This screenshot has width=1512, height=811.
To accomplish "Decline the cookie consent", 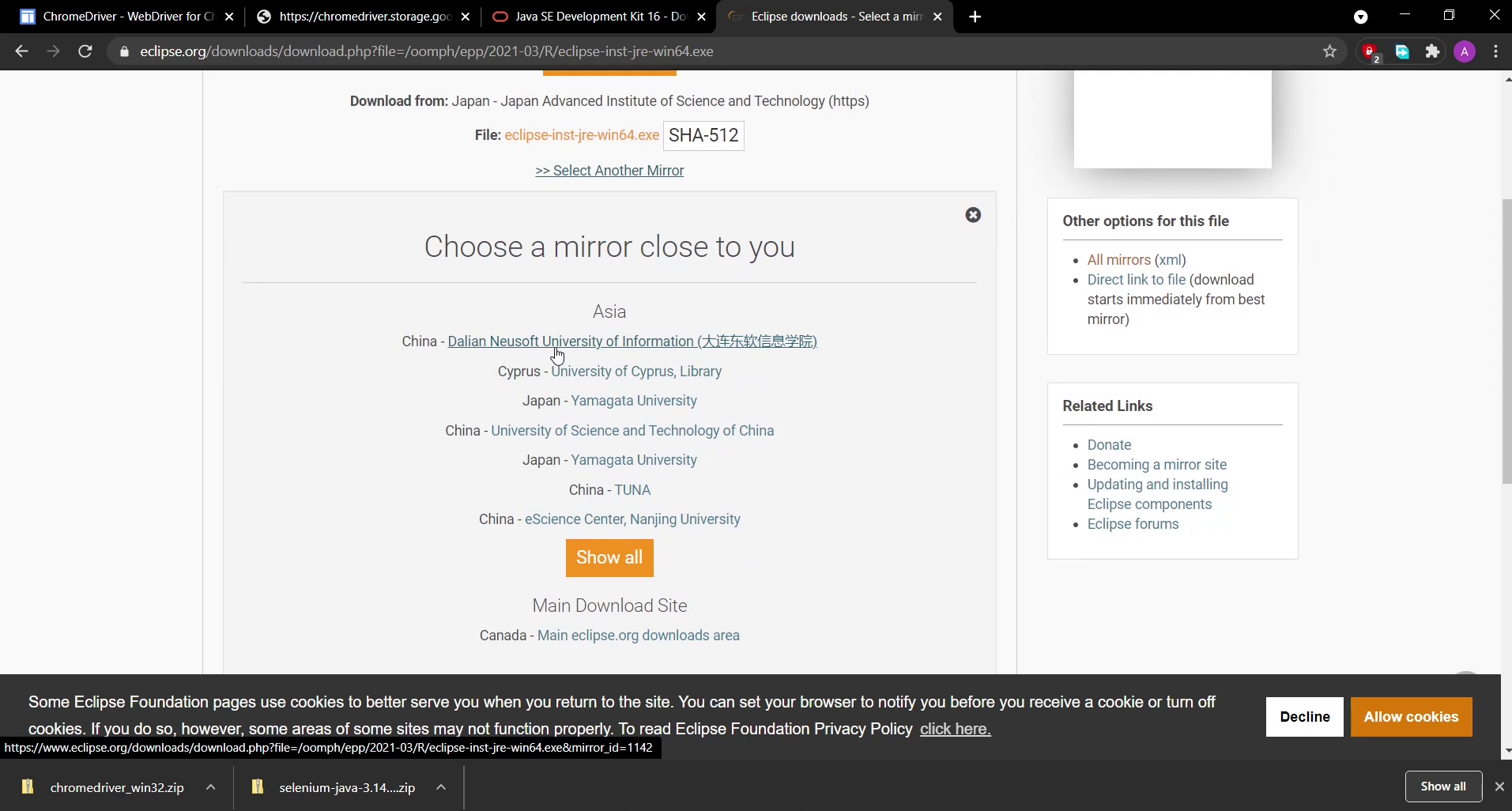I will [x=1304, y=717].
